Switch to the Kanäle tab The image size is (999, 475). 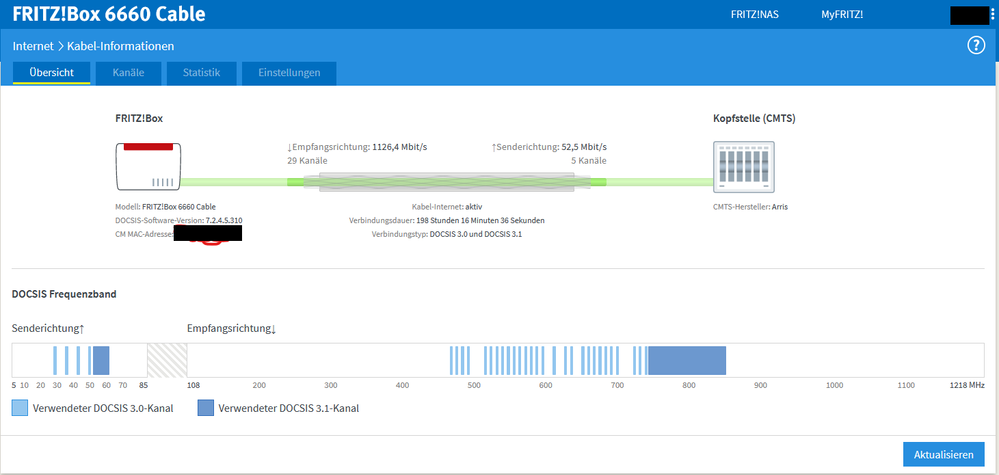pyautogui.click(x=128, y=73)
